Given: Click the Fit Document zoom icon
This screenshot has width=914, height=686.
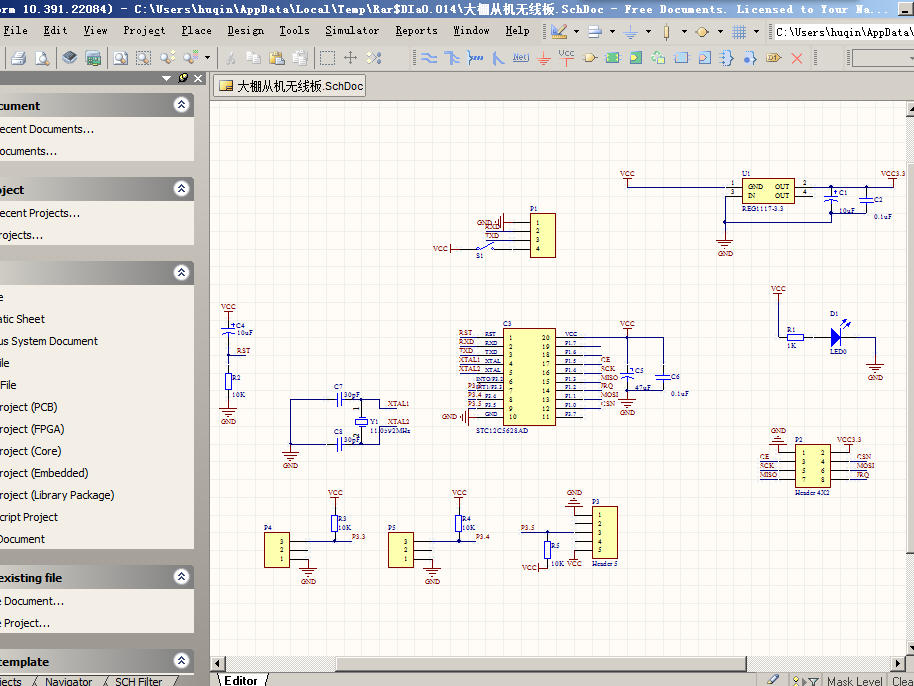Looking at the screenshot, I should (120, 58).
